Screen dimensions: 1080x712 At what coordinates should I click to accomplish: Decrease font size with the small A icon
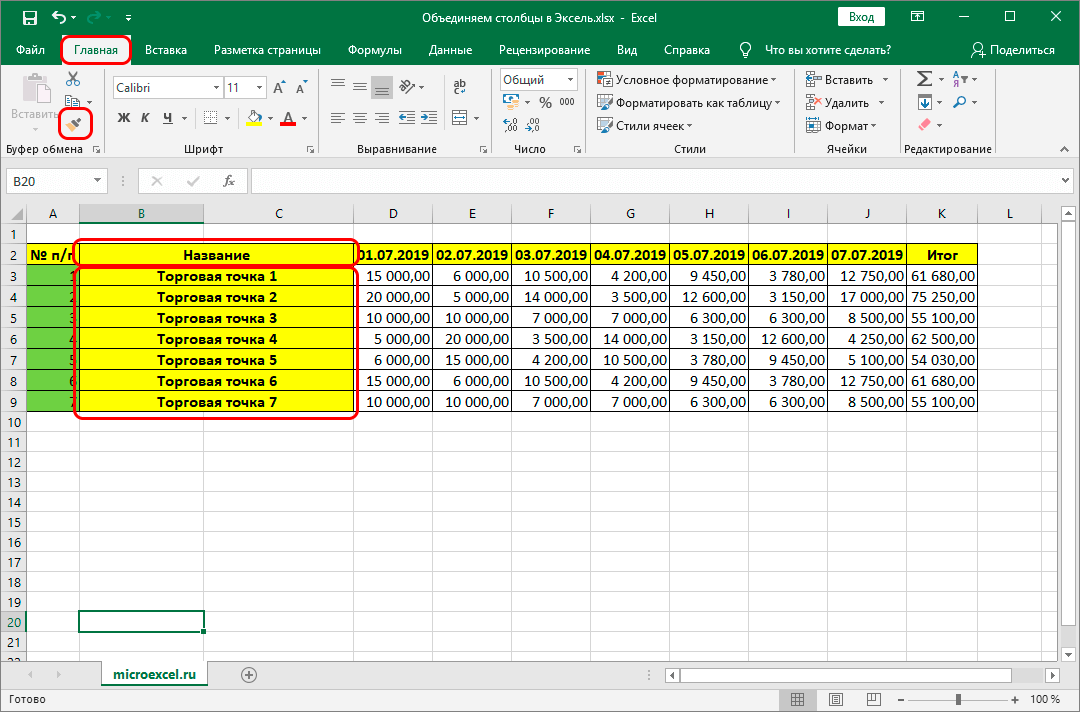pyautogui.click(x=302, y=87)
